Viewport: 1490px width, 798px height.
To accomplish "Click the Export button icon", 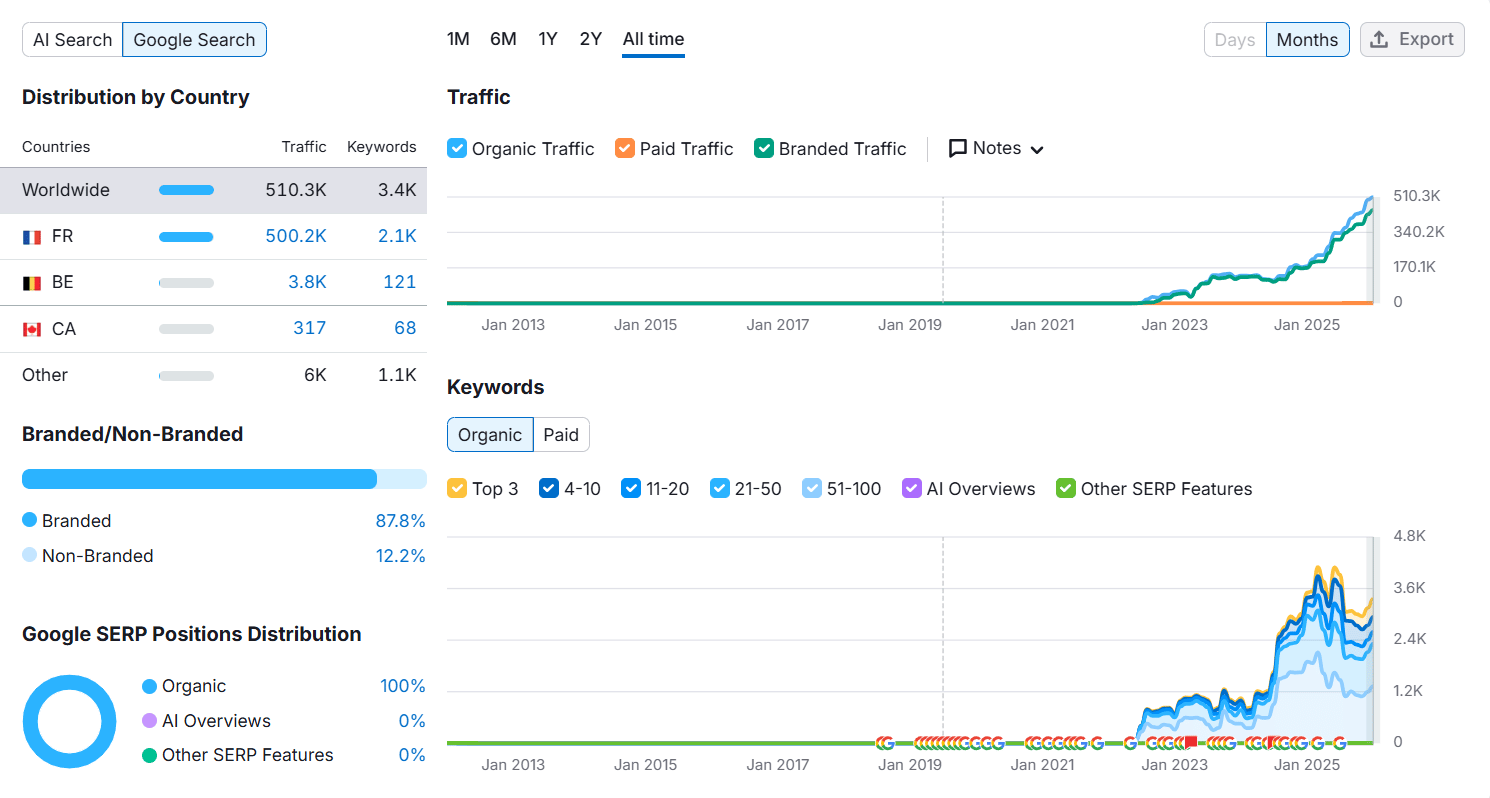I will click(x=1380, y=40).
